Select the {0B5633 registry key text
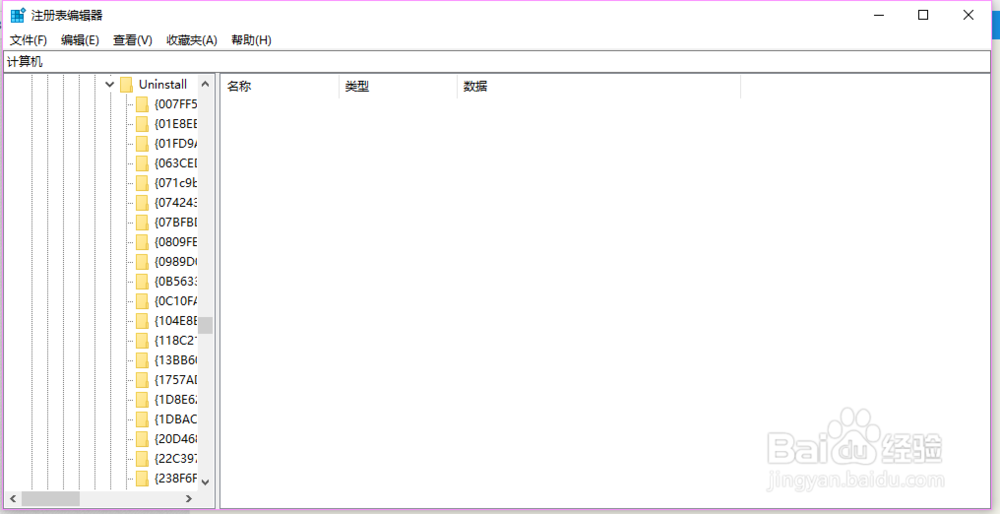The height and width of the screenshot is (514, 1000). pos(176,281)
